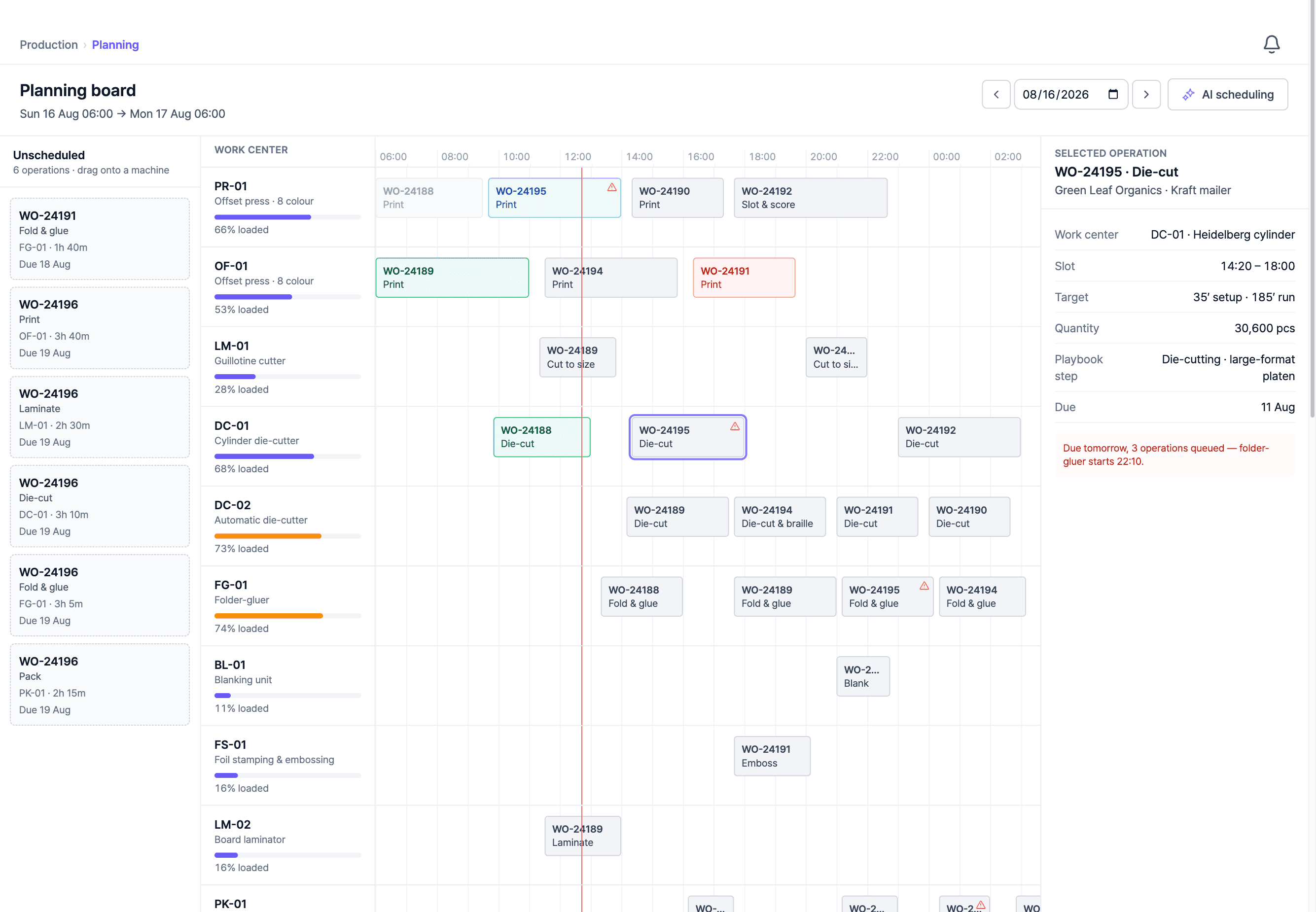Image resolution: width=1316 pixels, height=912 pixels.
Task: Open WO-24194 Die-cut & braille operation
Action: click(x=780, y=517)
